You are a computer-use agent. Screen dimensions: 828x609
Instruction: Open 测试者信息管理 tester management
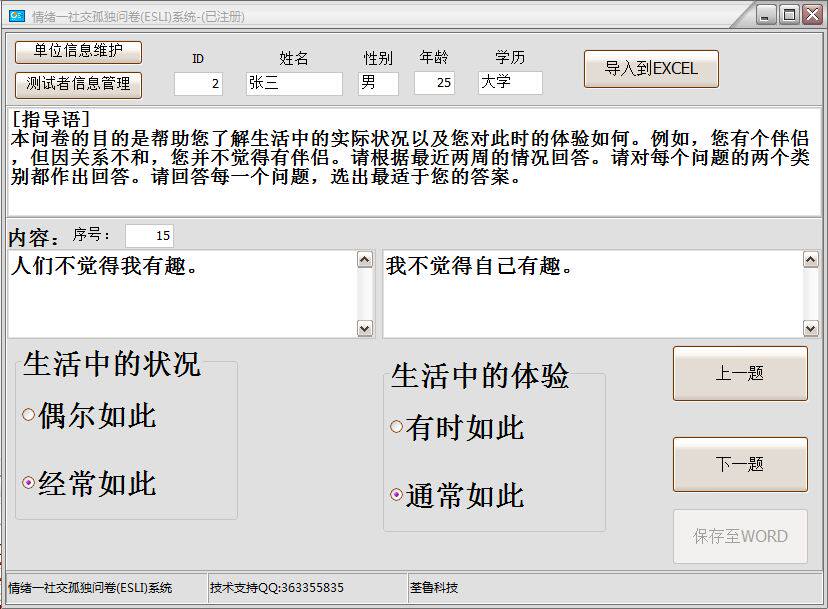[78, 85]
